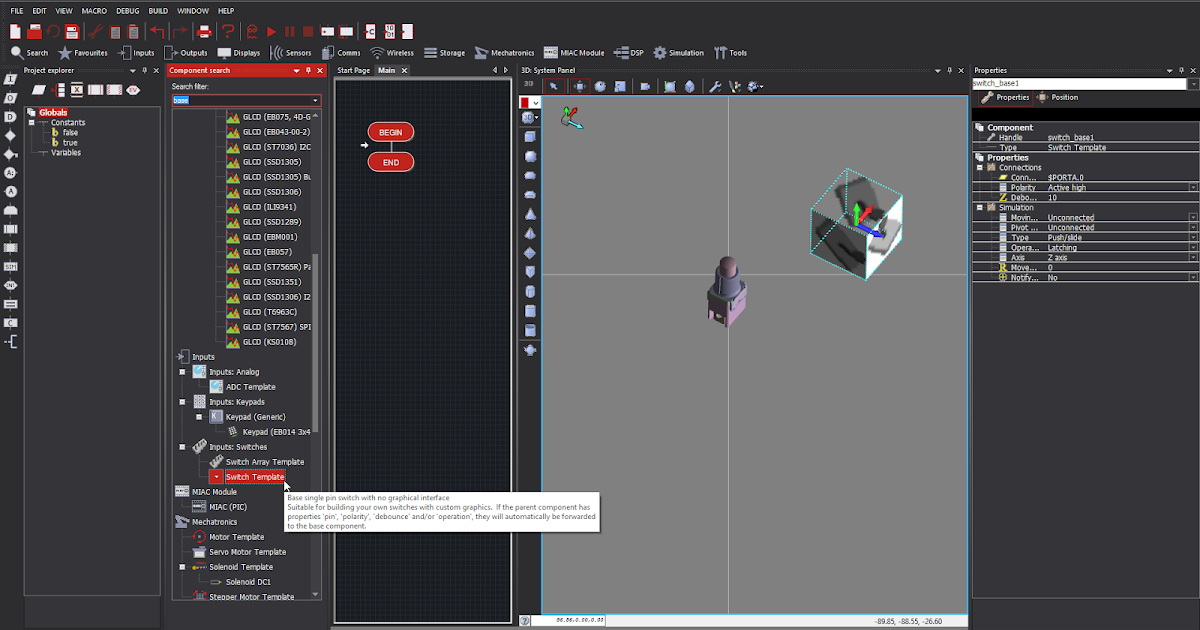
Task: Collapse the Inputs: Keypads tree group
Action: tap(182, 402)
